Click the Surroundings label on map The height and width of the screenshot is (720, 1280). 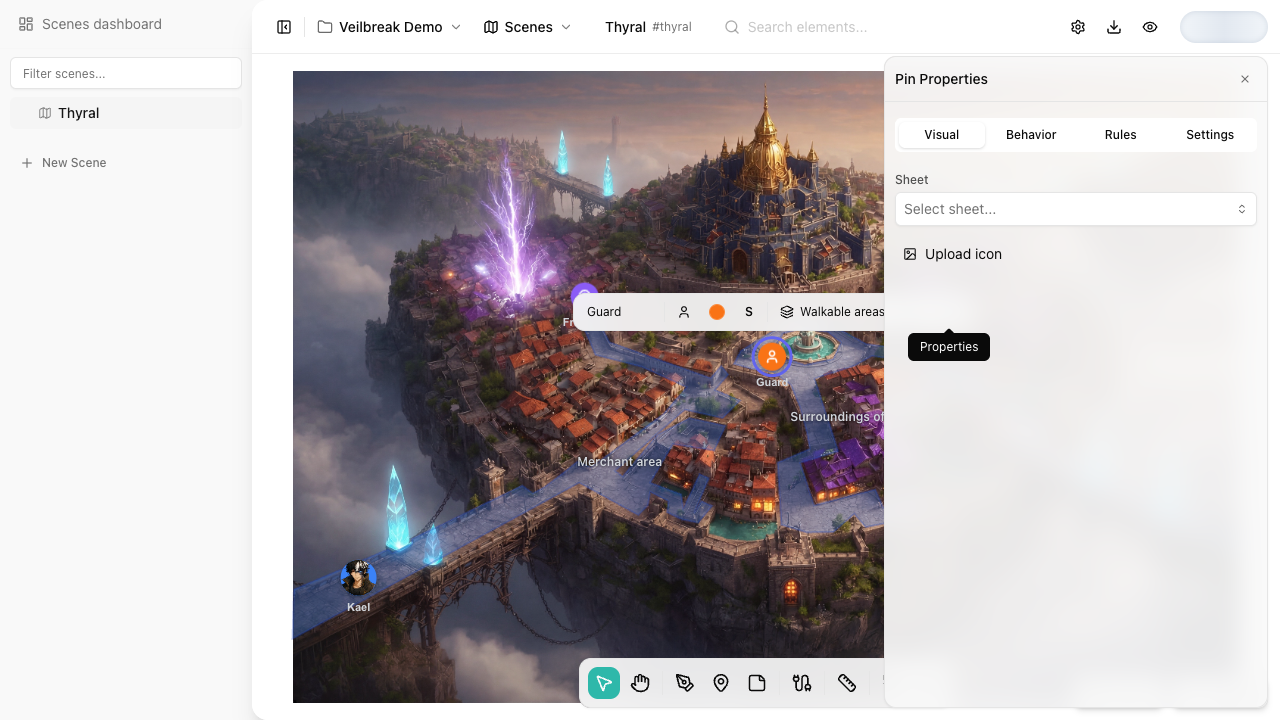coord(836,417)
